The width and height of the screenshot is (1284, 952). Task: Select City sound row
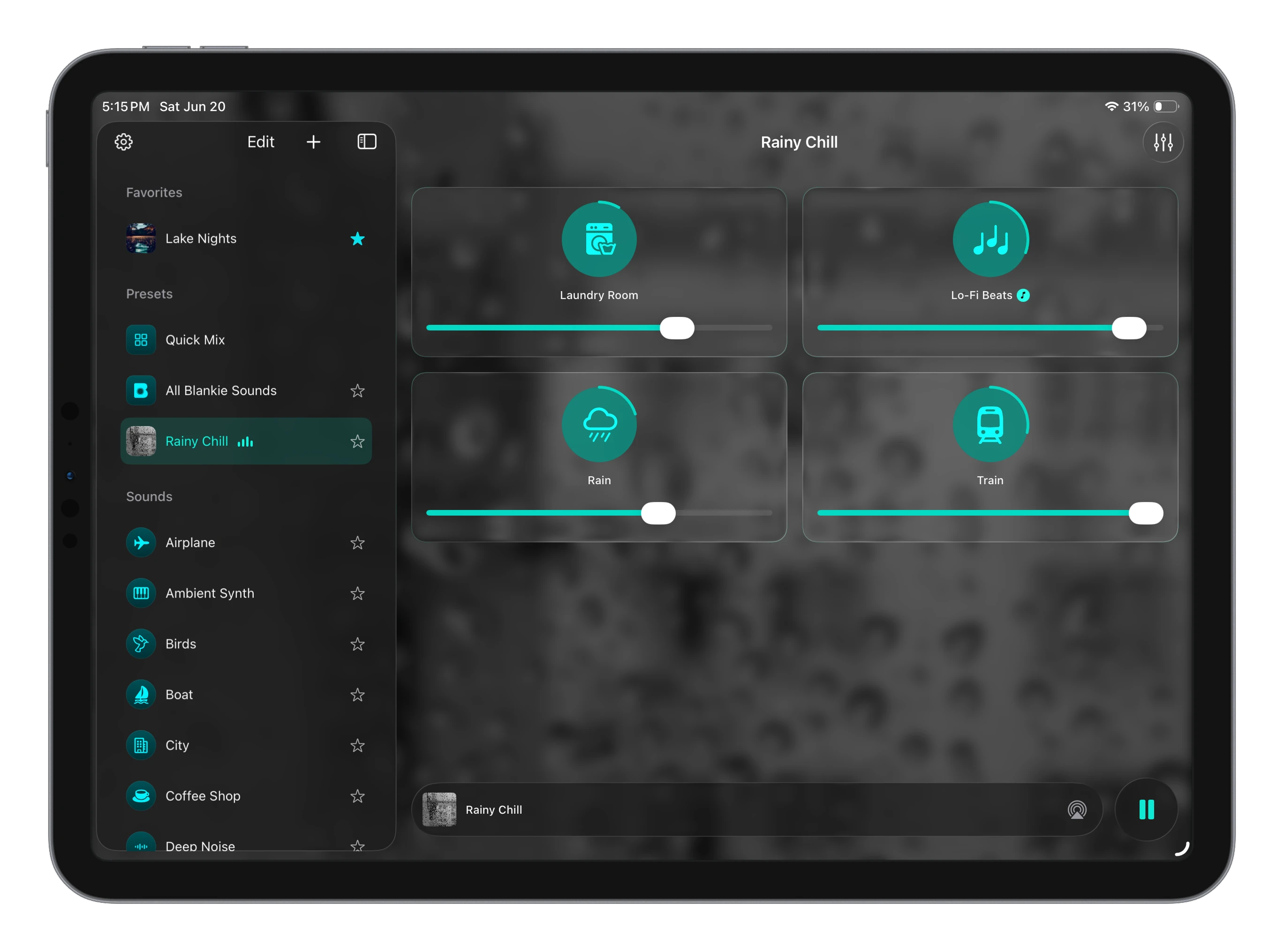click(x=246, y=746)
